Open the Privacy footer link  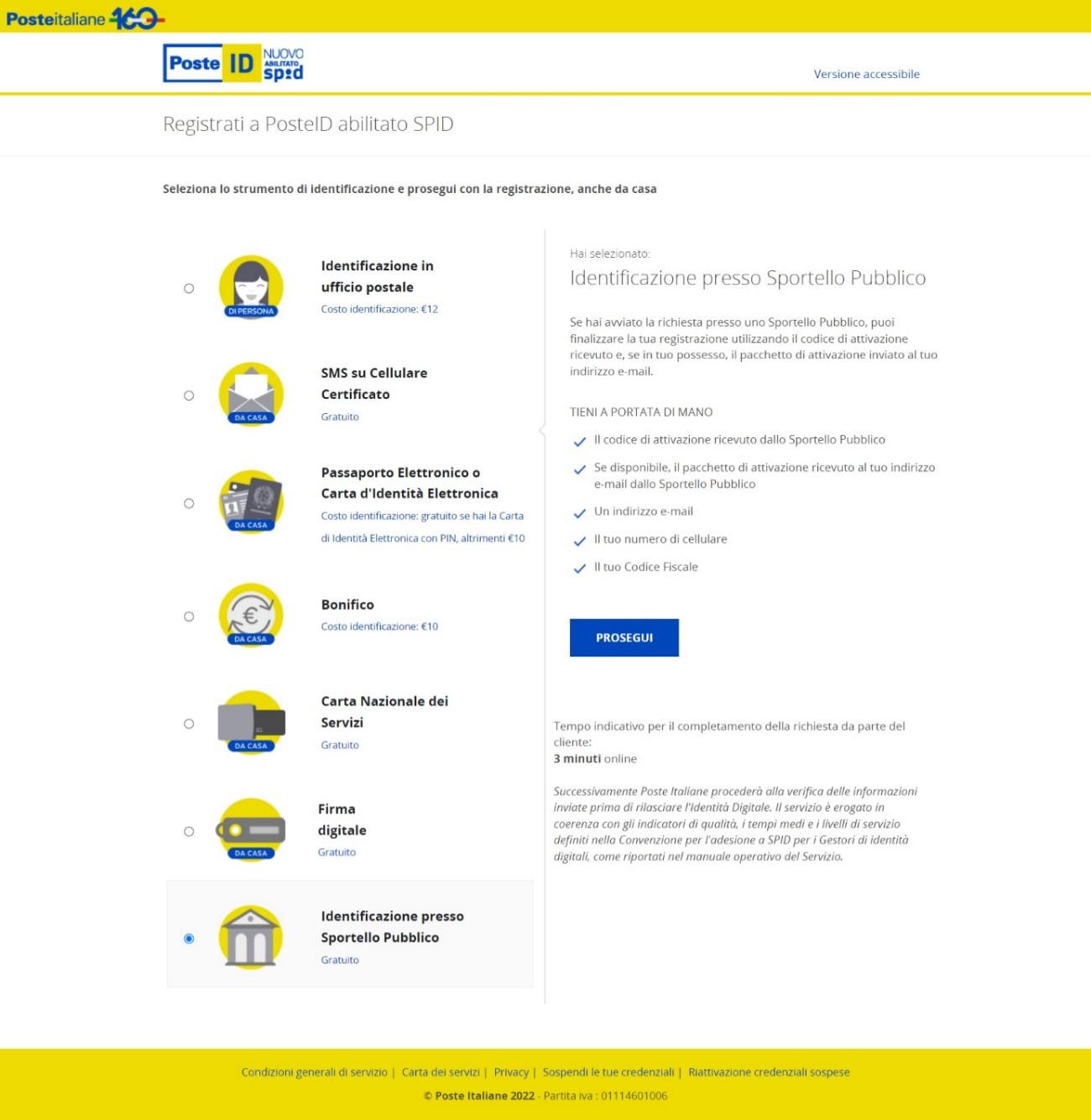tap(511, 1072)
